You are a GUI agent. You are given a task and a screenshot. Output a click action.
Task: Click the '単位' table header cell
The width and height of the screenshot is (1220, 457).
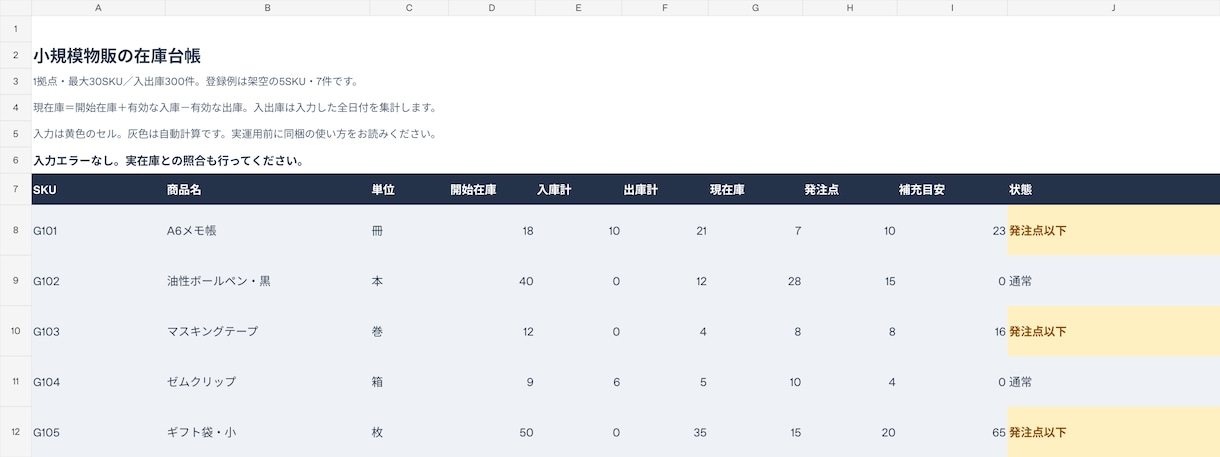(x=409, y=189)
